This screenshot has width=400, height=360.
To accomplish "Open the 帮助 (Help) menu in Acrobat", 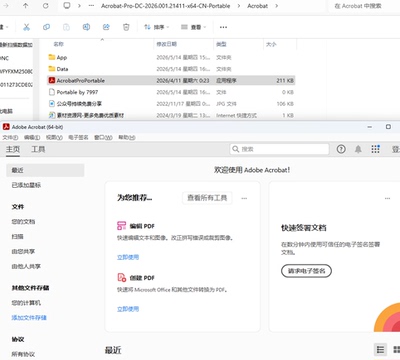I will tap(127, 137).
